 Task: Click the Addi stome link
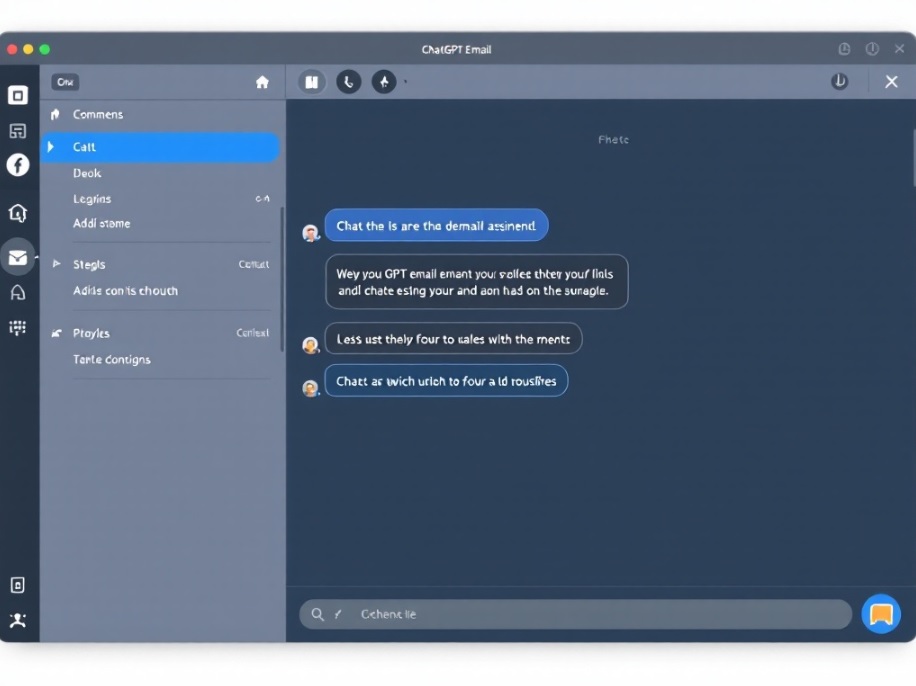102,223
